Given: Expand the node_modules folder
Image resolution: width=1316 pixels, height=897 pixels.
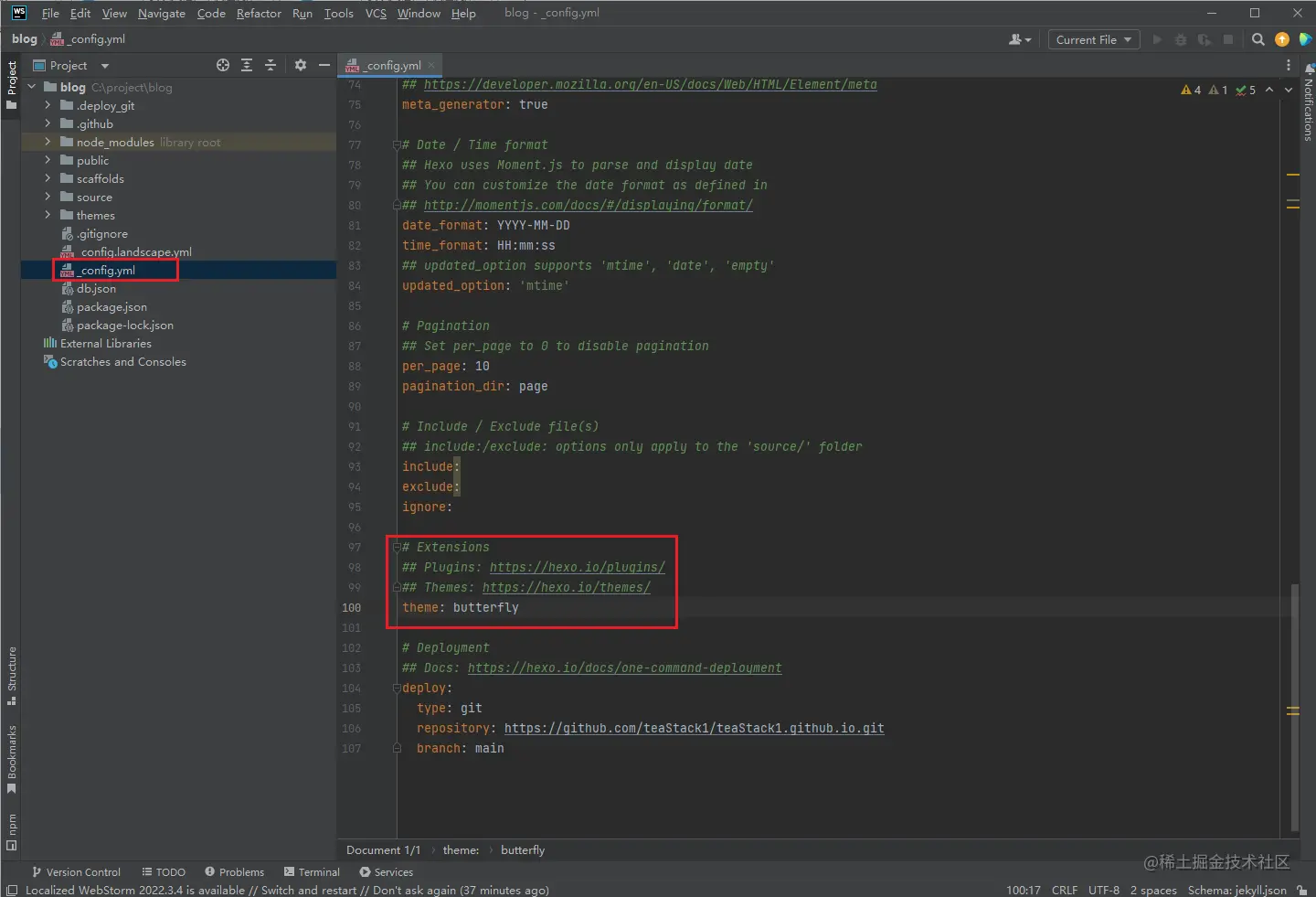Looking at the screenshot, I should [48, 142].
